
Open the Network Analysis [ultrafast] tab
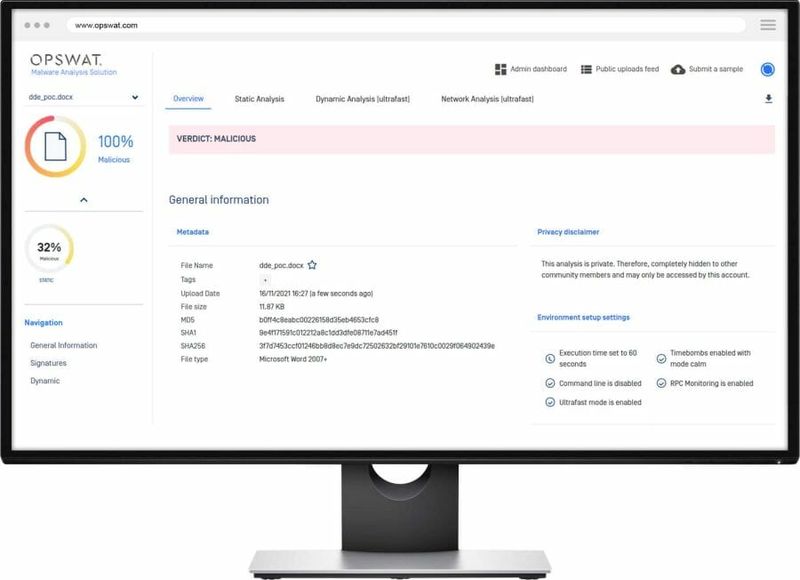click(x=487, y=99)
